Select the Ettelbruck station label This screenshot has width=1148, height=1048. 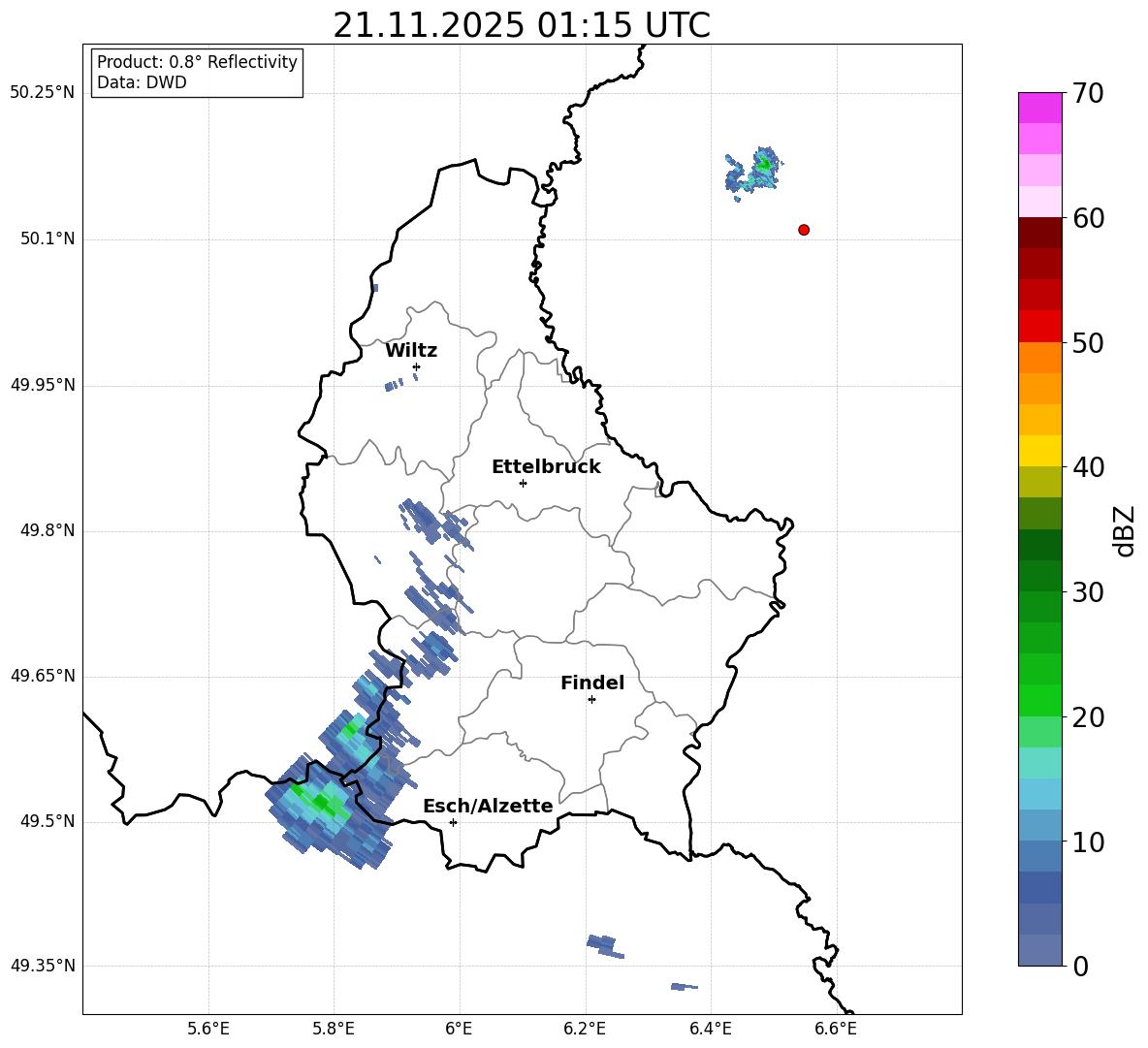click(x=546, y=467)
